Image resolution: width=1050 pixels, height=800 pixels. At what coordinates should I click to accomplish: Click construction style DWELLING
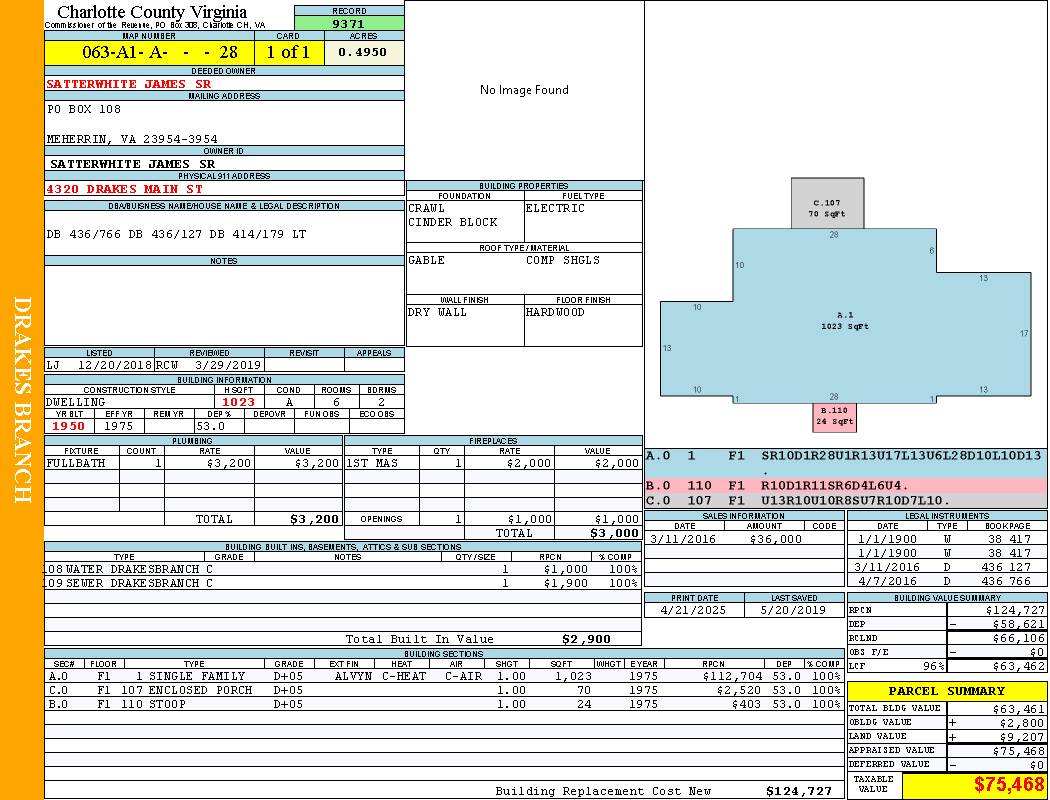point(76,402)
